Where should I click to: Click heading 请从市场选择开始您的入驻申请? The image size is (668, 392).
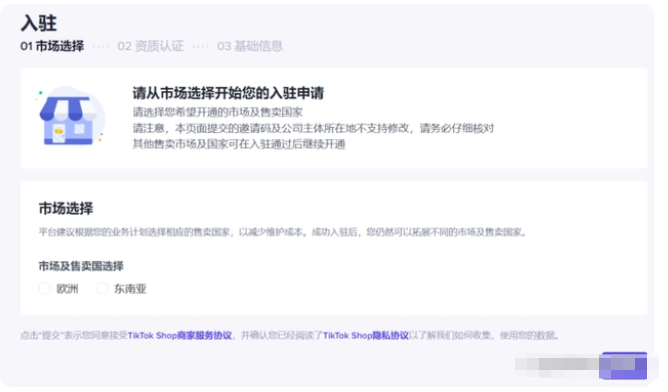(x=228, y=93)
